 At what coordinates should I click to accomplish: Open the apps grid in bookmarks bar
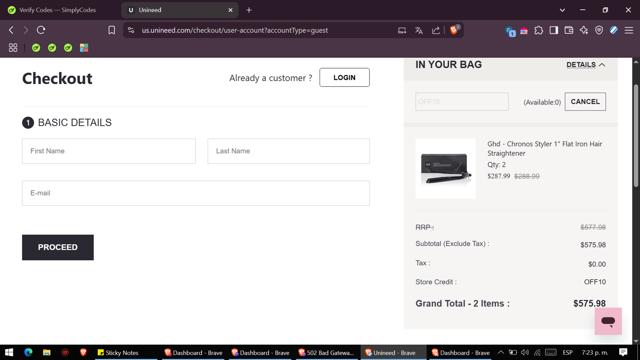pos(13,48)
